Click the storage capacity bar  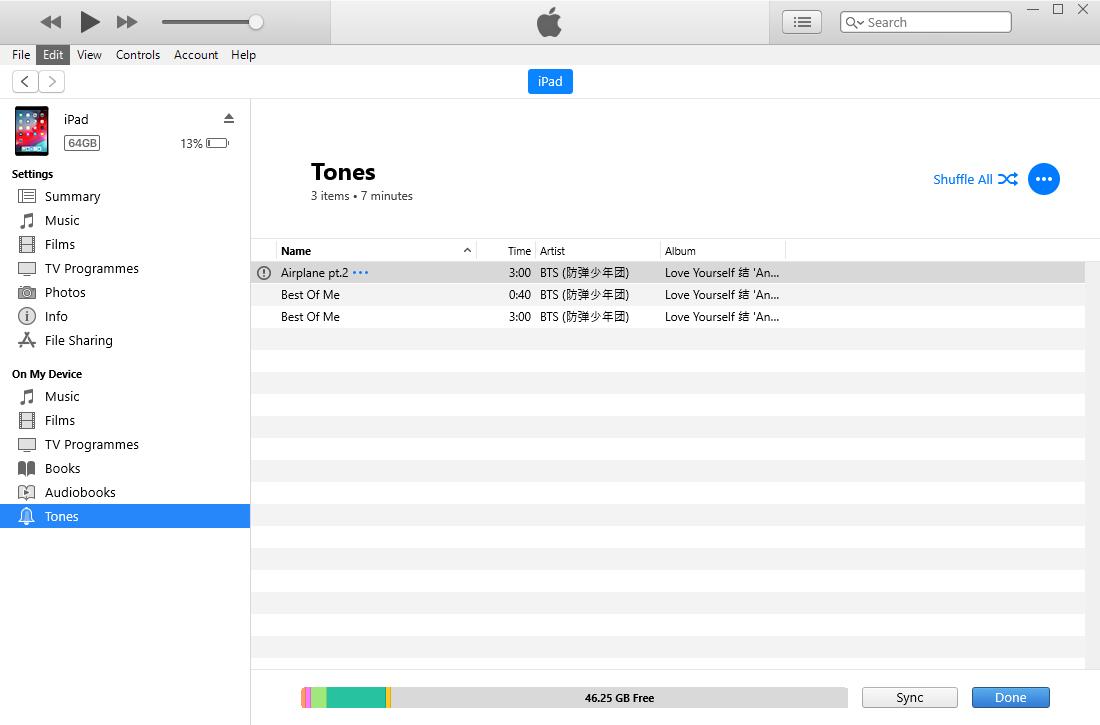[x=574, y=698]
